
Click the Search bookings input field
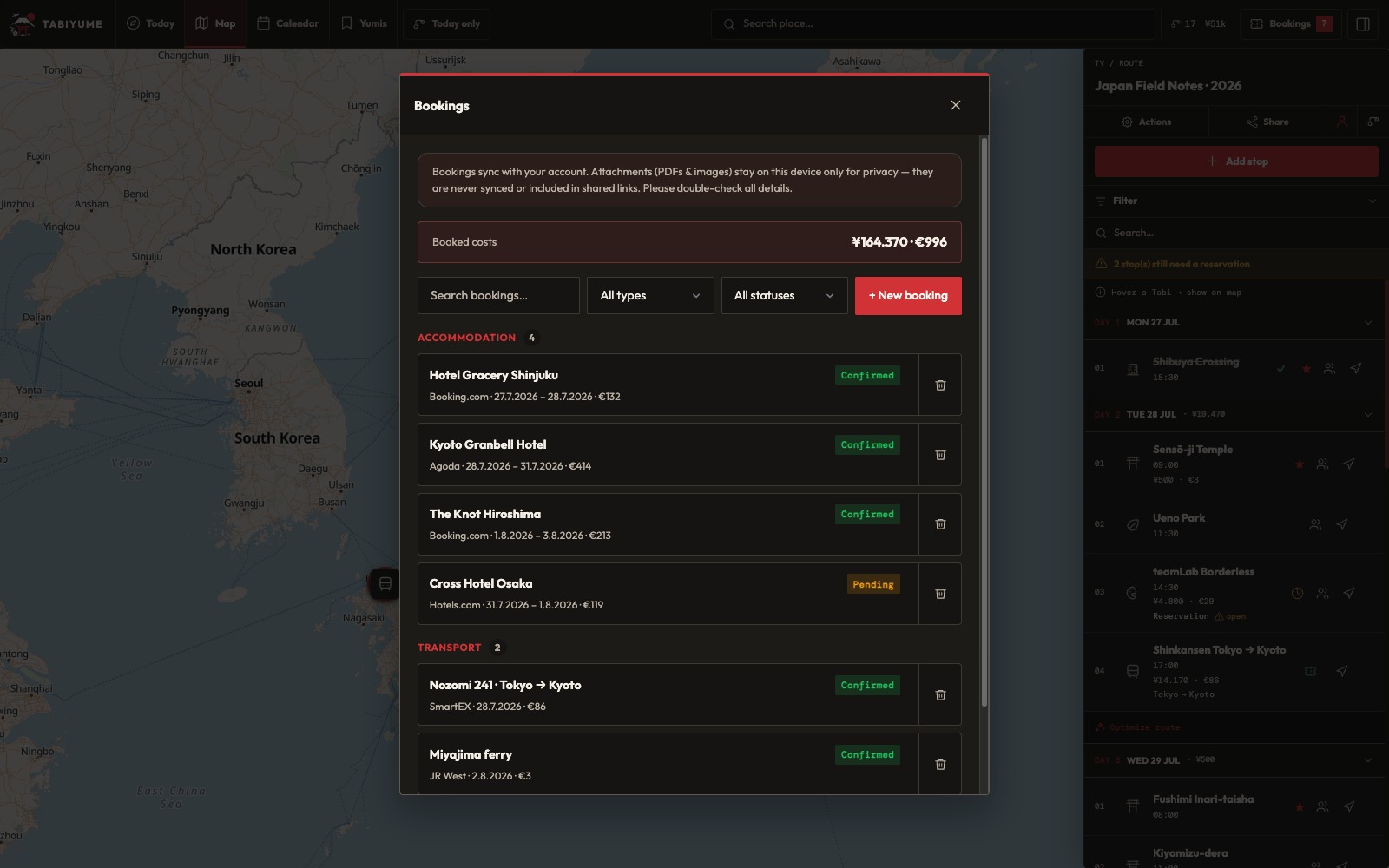498,295
